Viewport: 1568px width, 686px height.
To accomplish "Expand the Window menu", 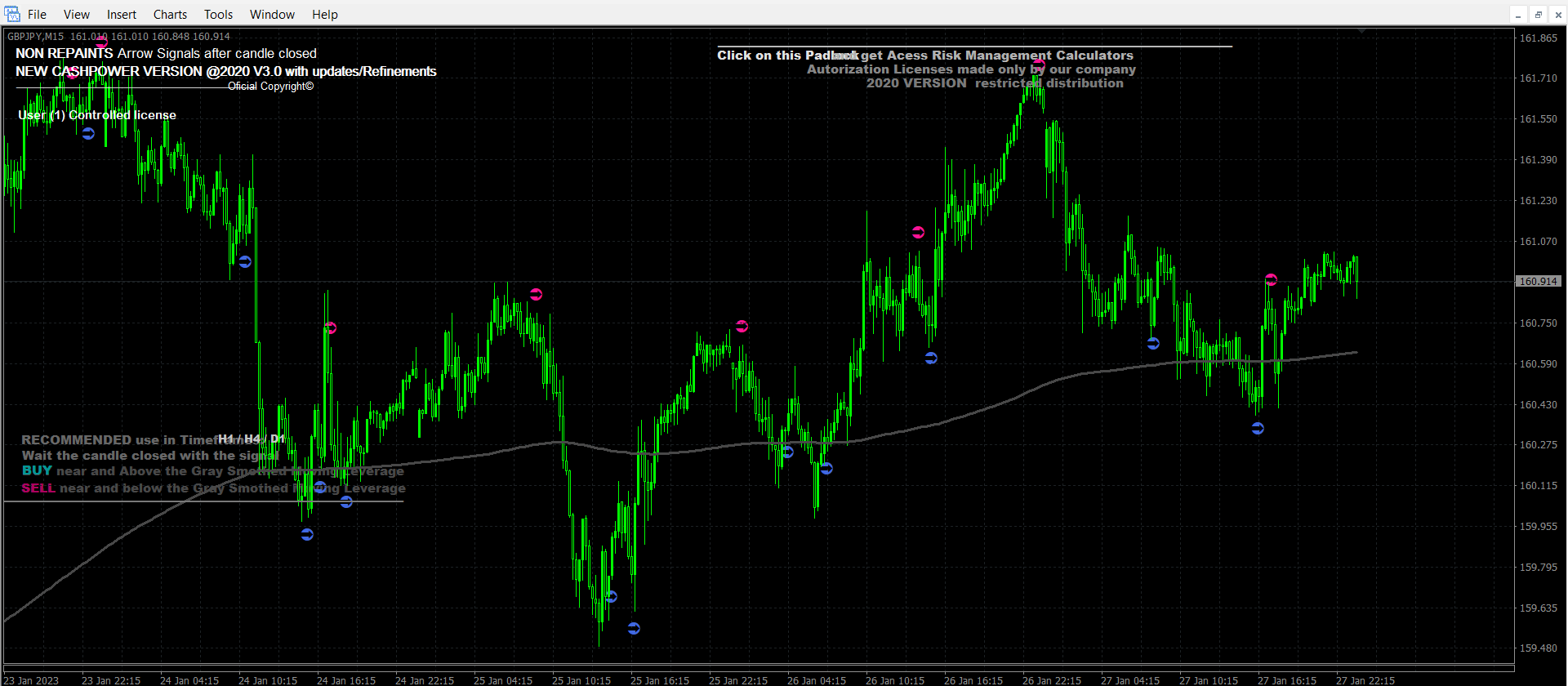I will click(x=272, y=14).
